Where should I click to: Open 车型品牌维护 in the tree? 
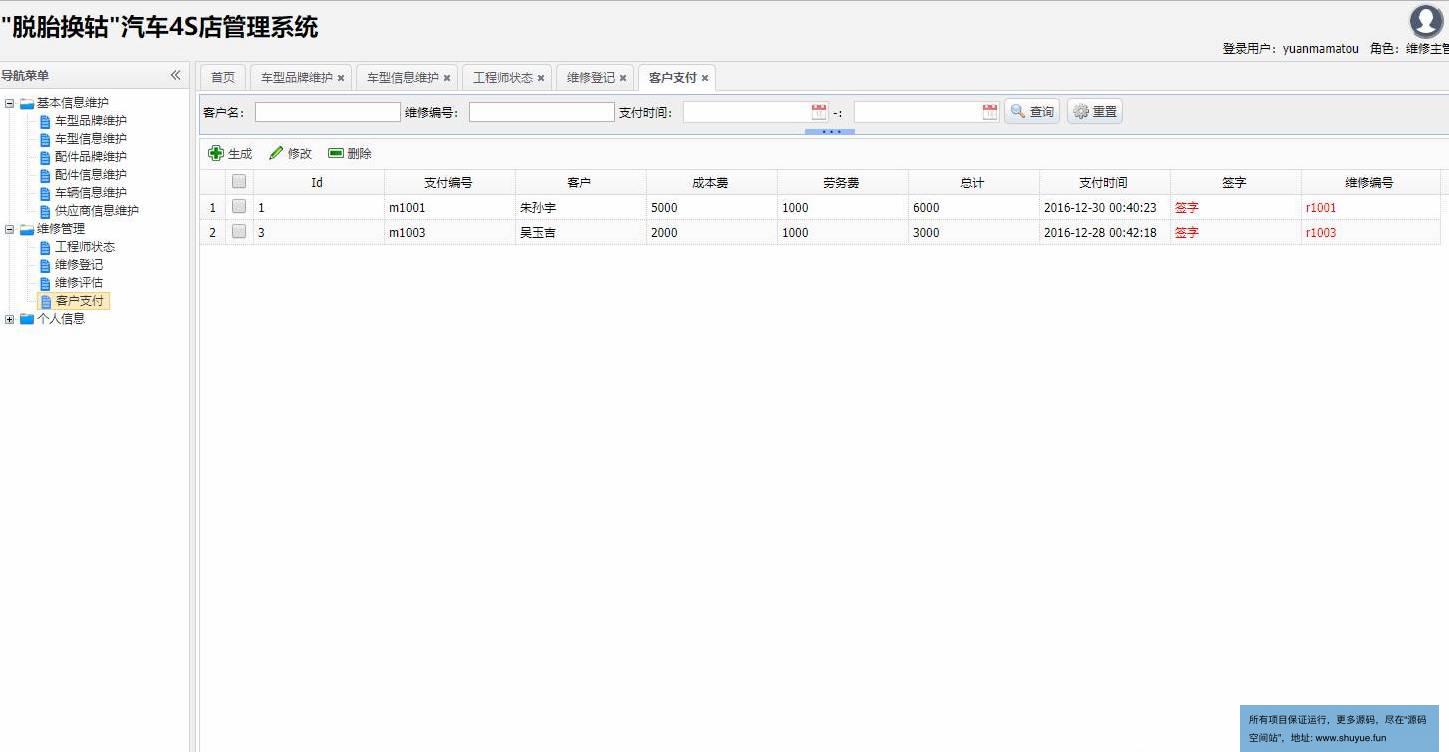pyautogui.click(x=91, y=121)
